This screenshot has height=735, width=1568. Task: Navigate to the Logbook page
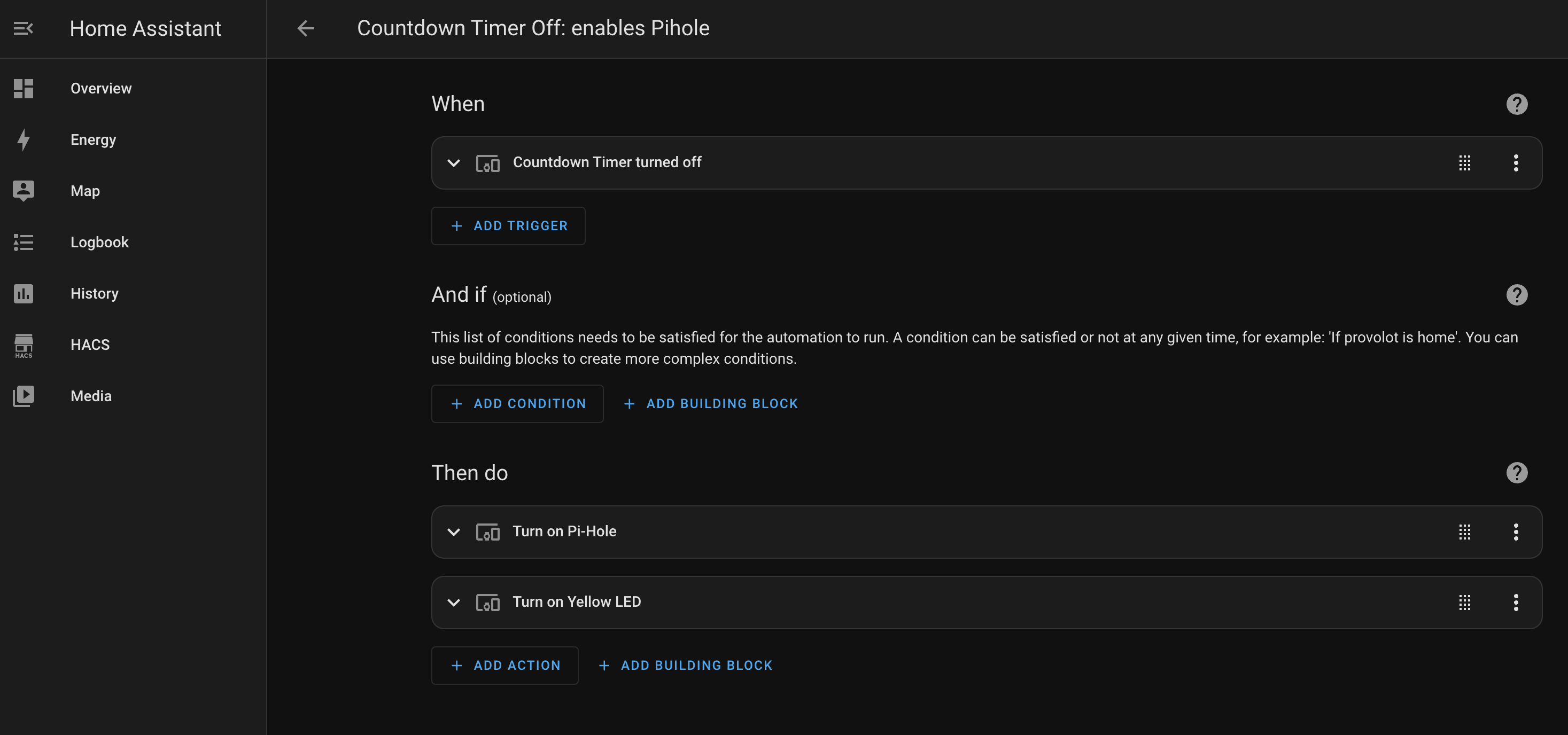coord(99,242)
